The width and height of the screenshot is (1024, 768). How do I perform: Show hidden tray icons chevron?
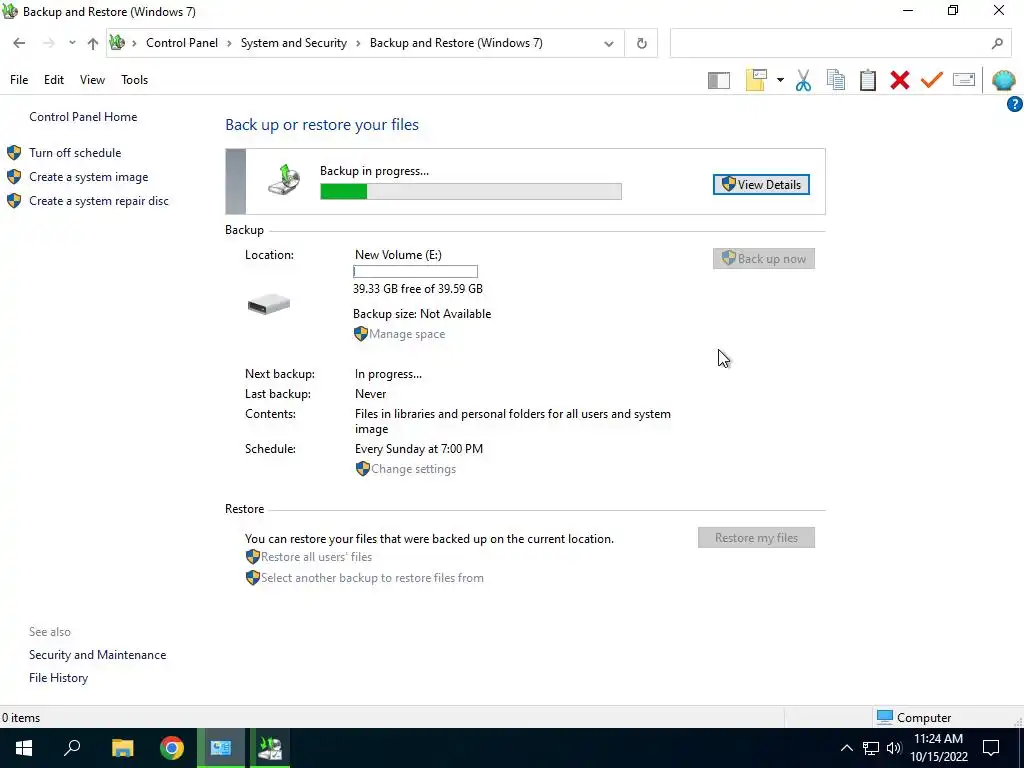click(x=846, y=748)
